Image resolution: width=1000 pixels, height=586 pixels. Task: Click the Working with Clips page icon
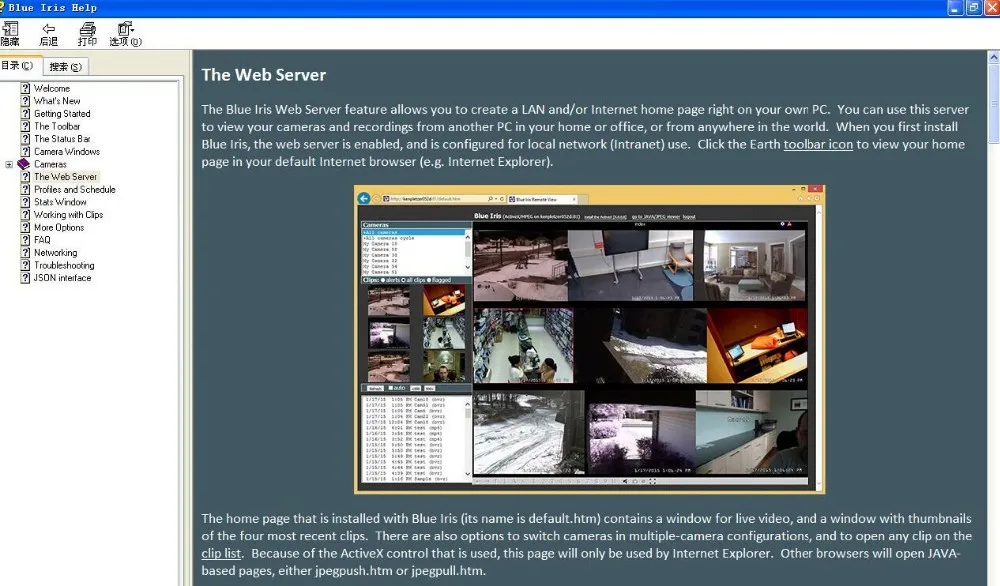point(26,215)
